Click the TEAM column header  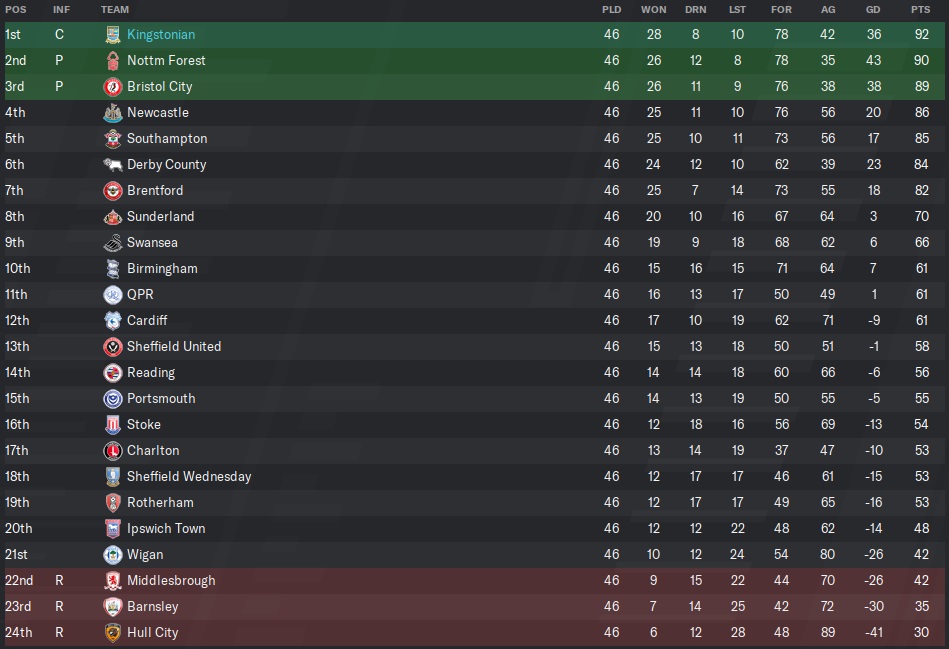[115, 10]
